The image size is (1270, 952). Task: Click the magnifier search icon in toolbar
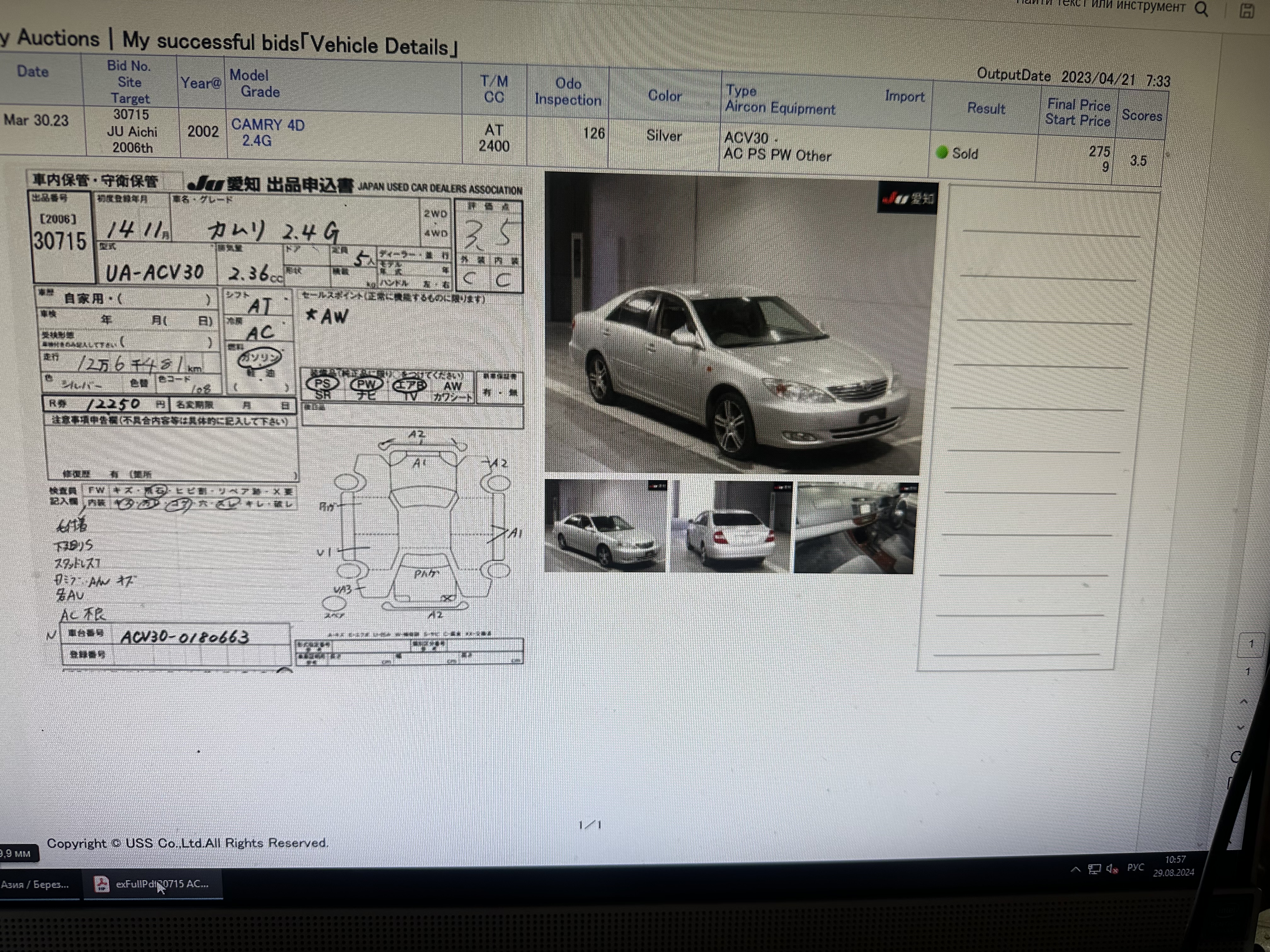(x=1202, y=9)
